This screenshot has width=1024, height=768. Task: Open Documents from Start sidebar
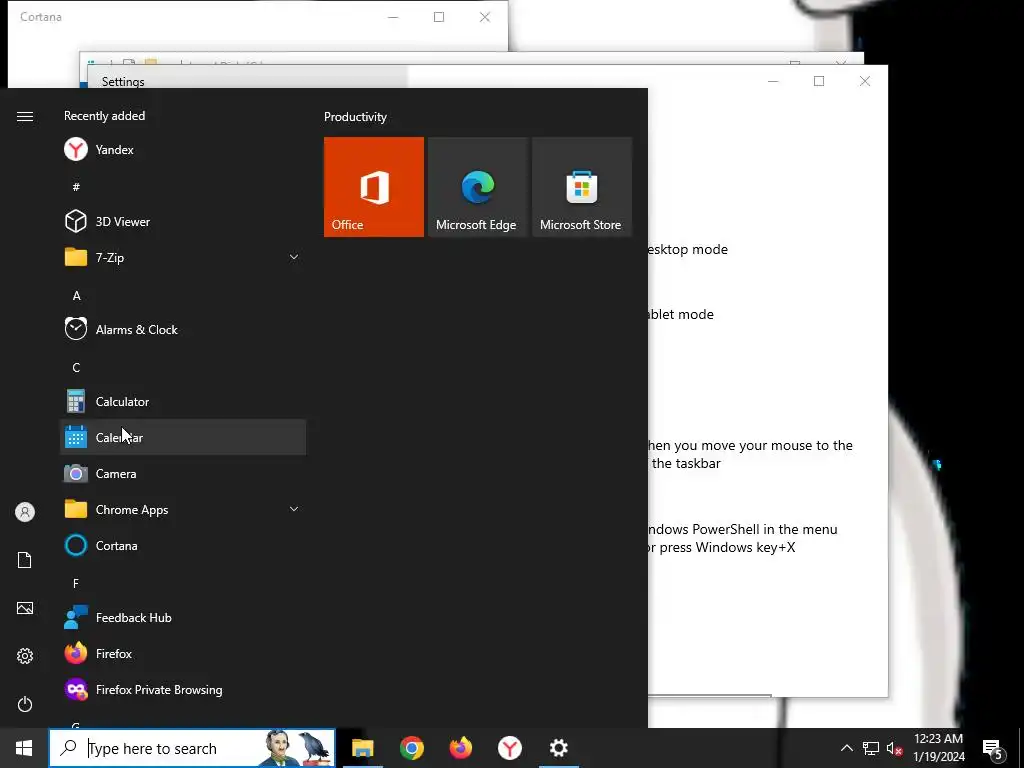pos(25,560)
